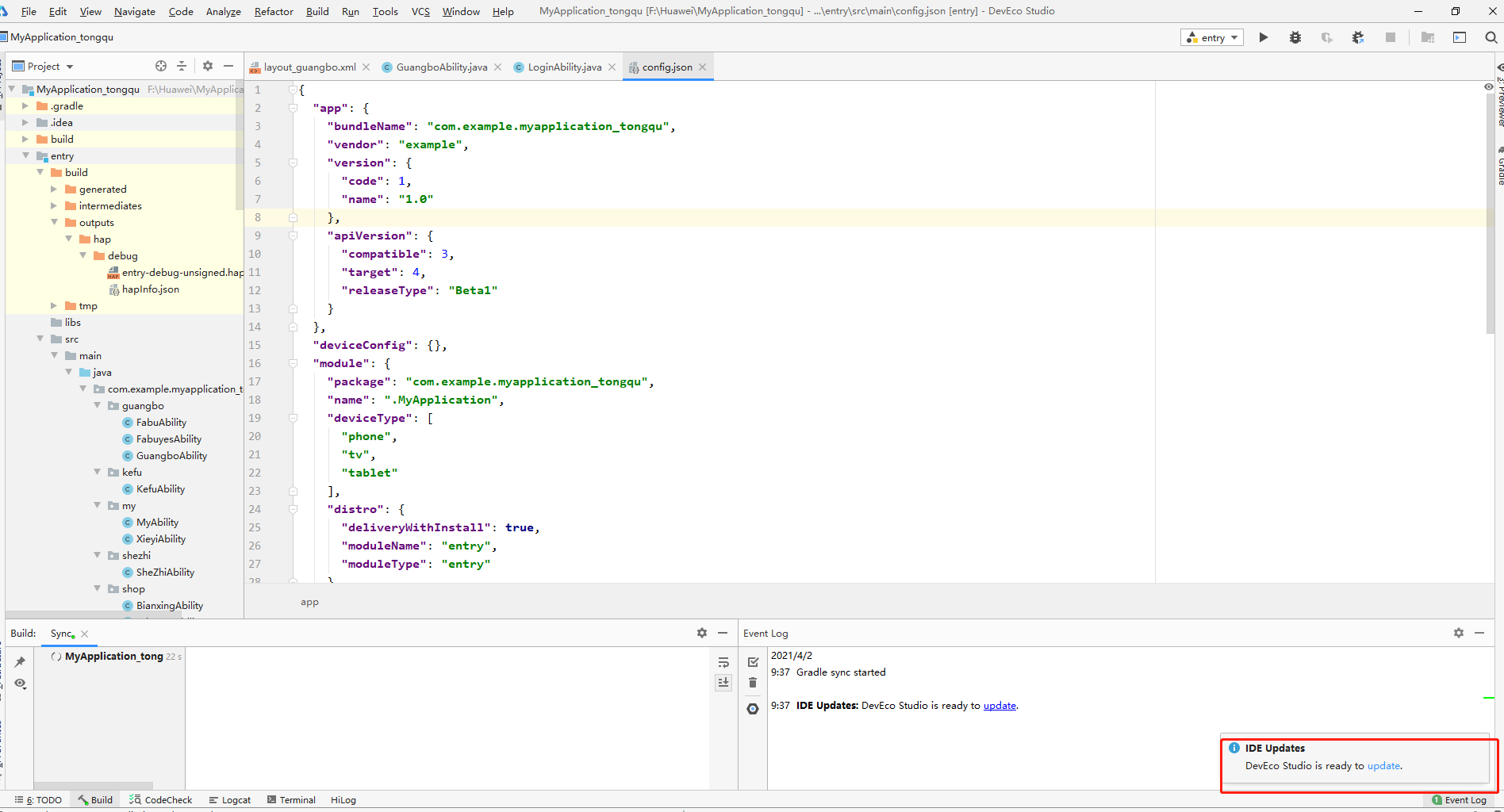Run with coverage icon

[x=1327, y=37]
